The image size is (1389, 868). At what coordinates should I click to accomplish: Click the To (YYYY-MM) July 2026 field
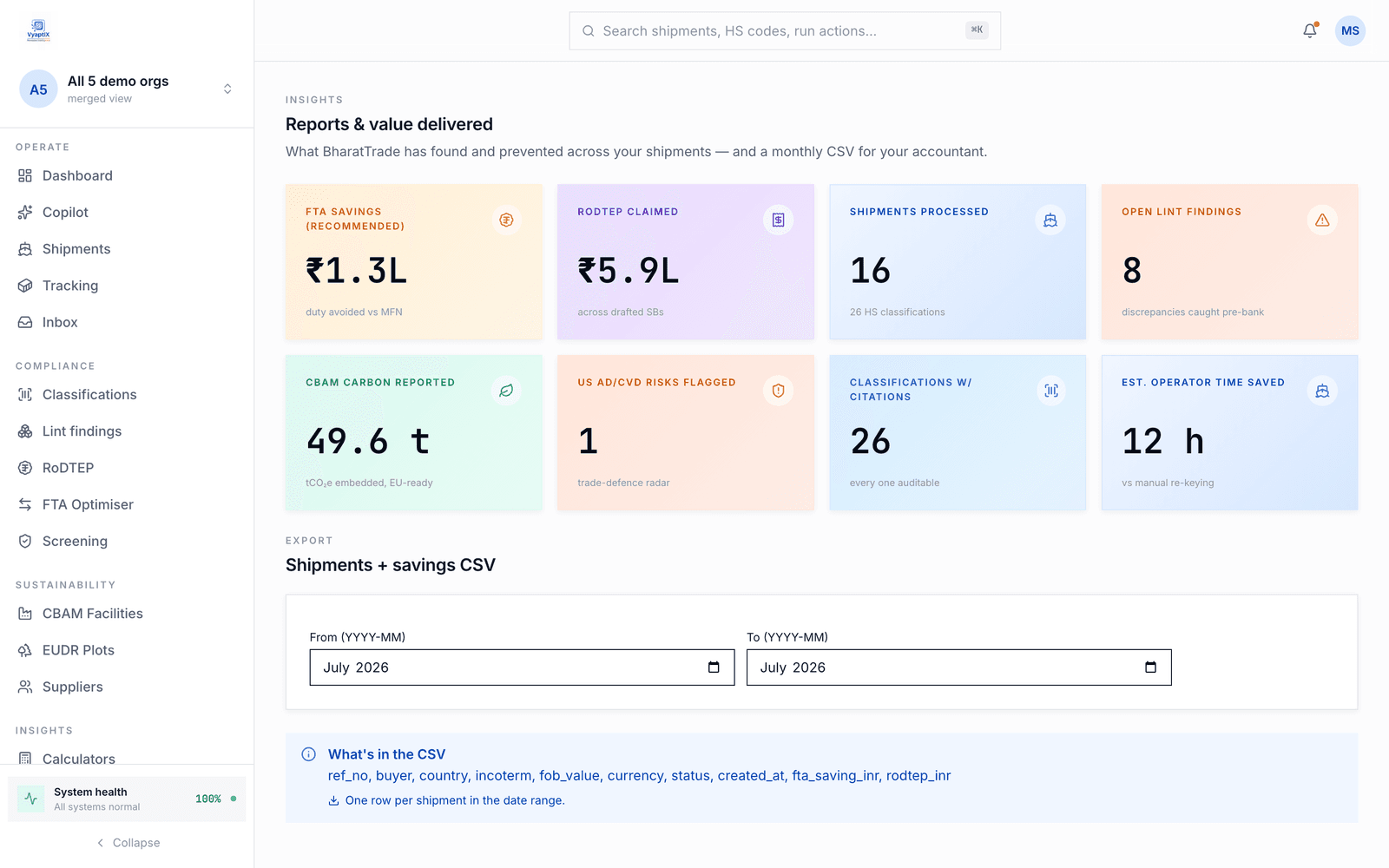(958, 667)
